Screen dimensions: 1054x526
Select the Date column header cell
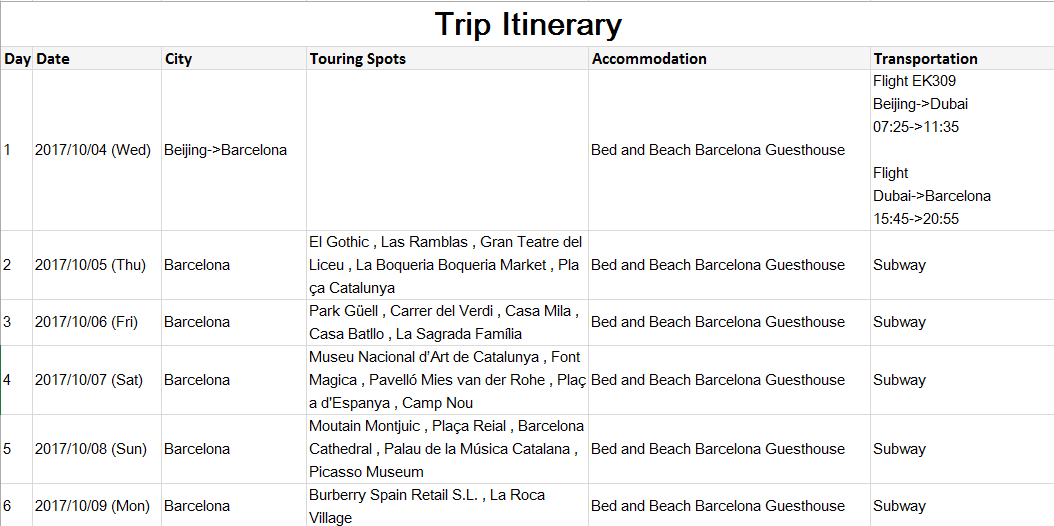pyautogui.click(x=96, y=59)
